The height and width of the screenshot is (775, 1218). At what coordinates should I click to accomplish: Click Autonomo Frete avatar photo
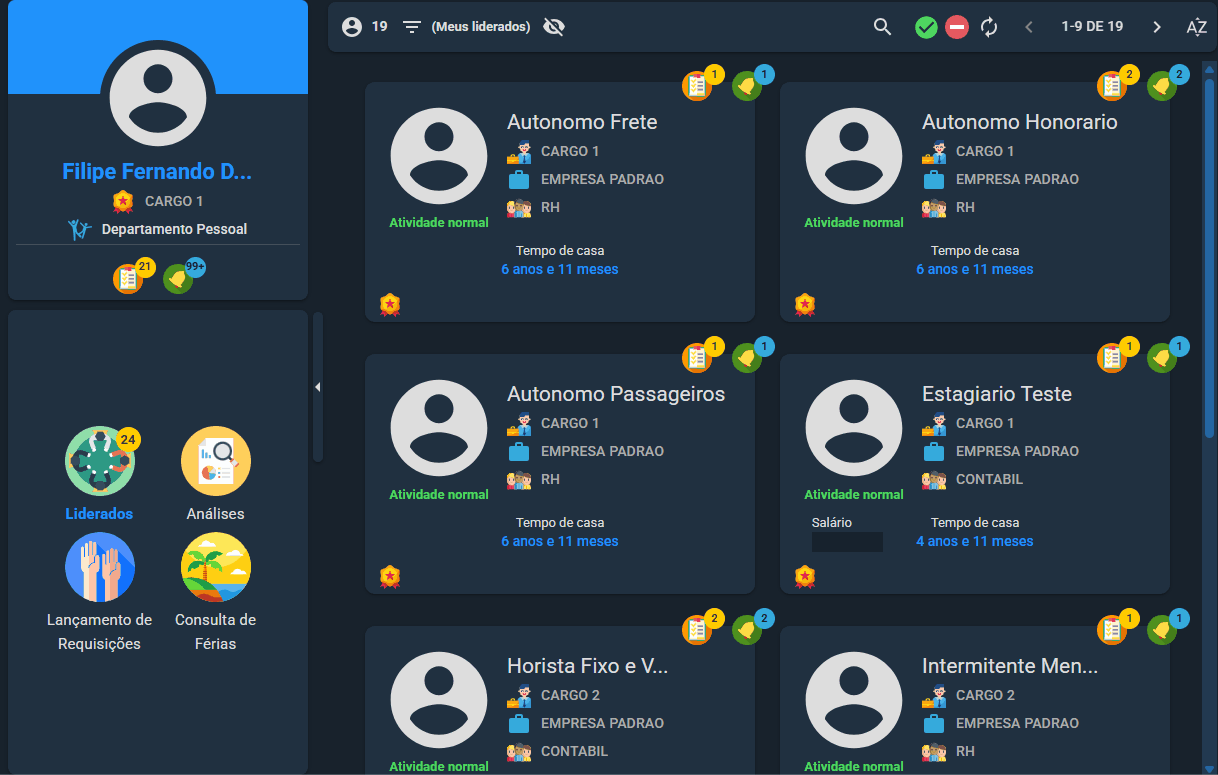tap(439, 156)
